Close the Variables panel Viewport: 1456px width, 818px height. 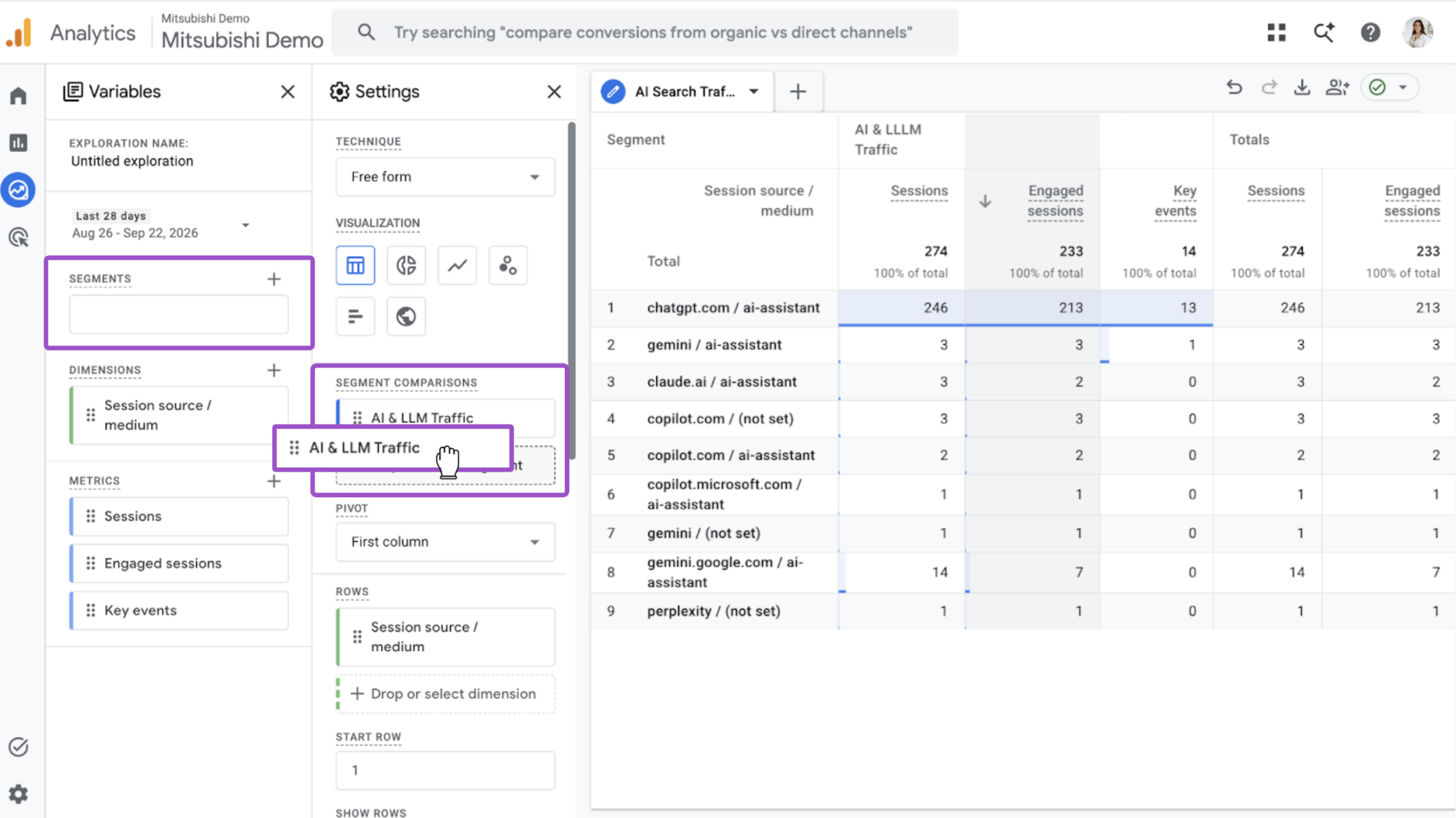(288, 92)
